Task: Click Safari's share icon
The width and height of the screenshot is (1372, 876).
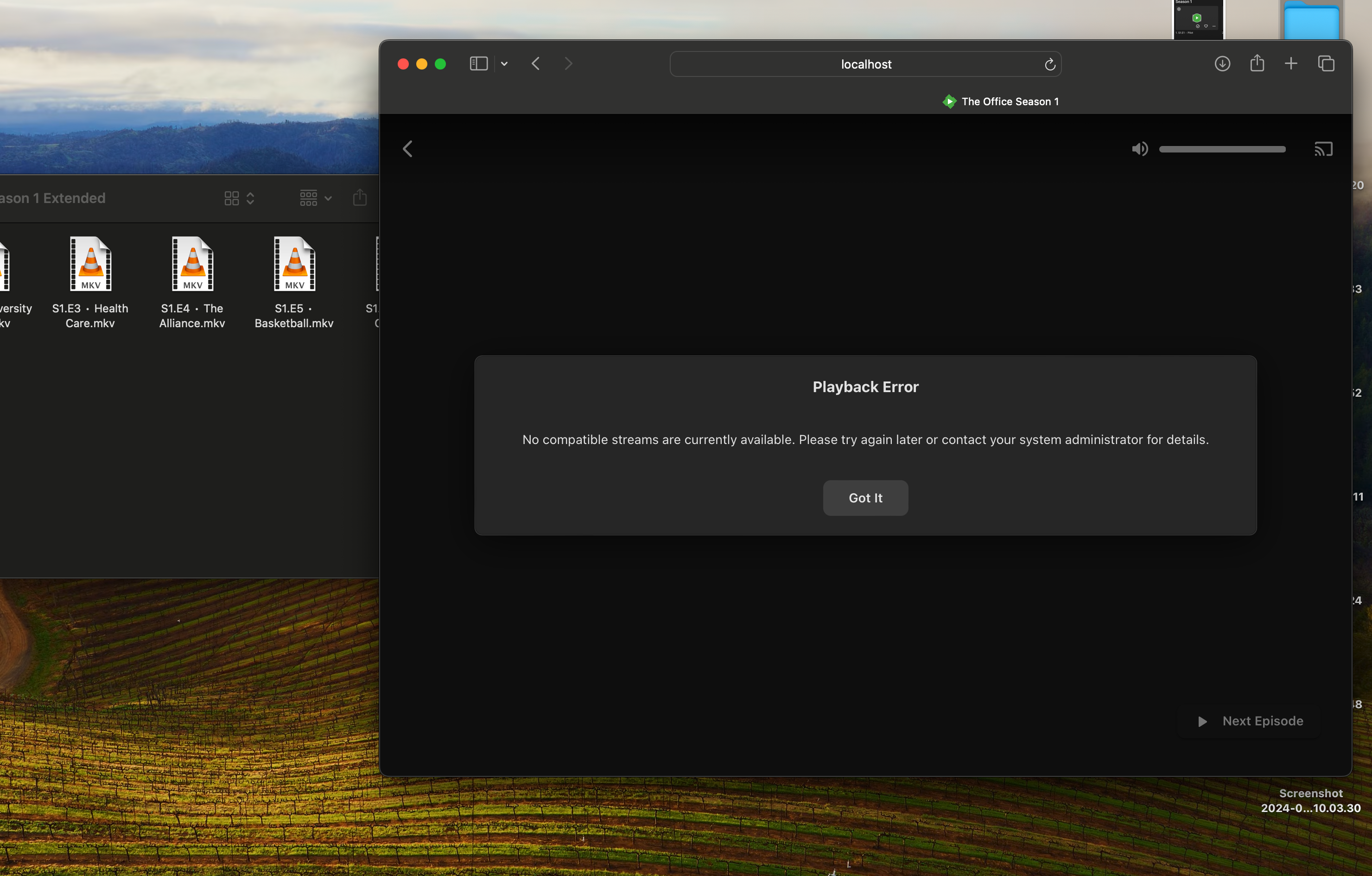Action: click(1257, 63)
